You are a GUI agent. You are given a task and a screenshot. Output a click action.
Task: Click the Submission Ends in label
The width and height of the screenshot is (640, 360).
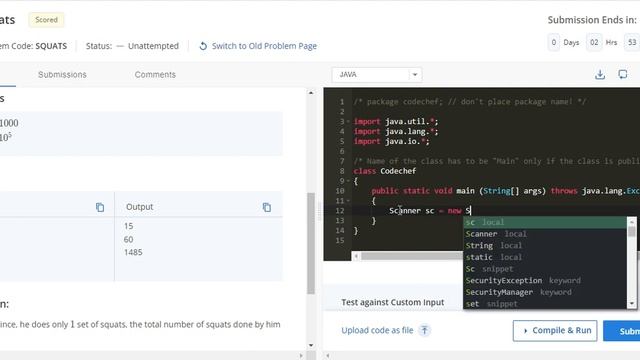[x=592, y=20]
